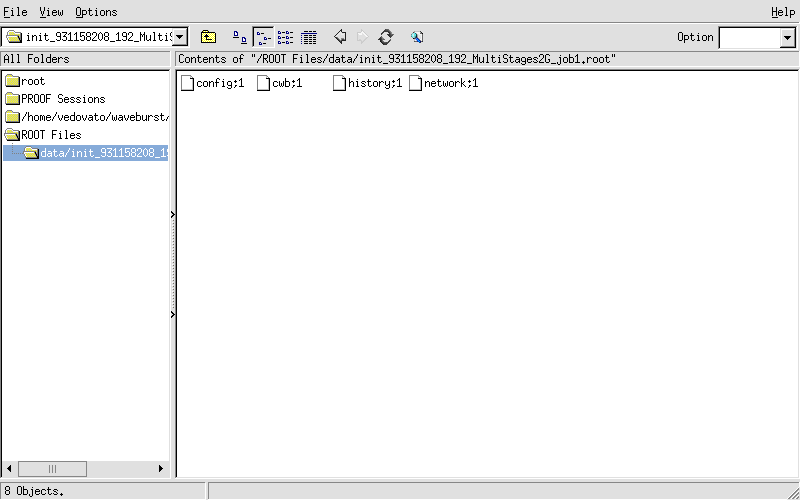
Task: Go back to previous directory
Action: coord(340,37)
